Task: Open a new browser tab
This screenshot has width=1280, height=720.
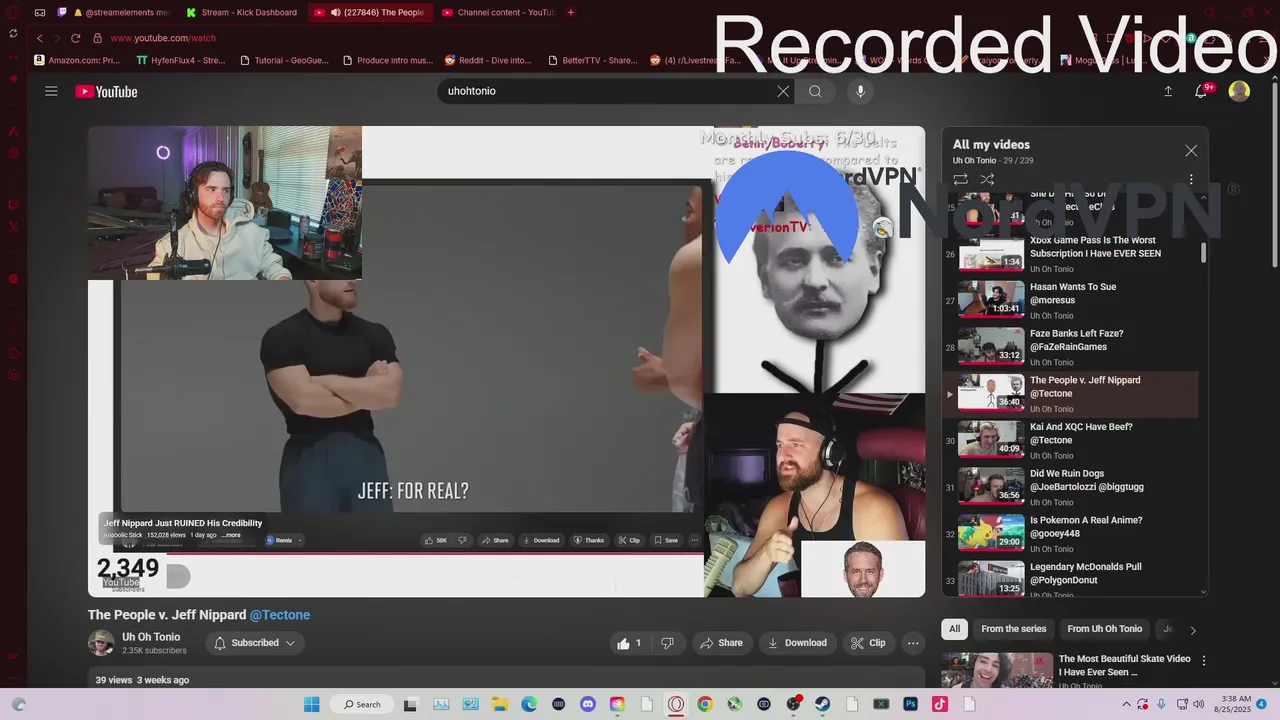Action: [571, 12]
